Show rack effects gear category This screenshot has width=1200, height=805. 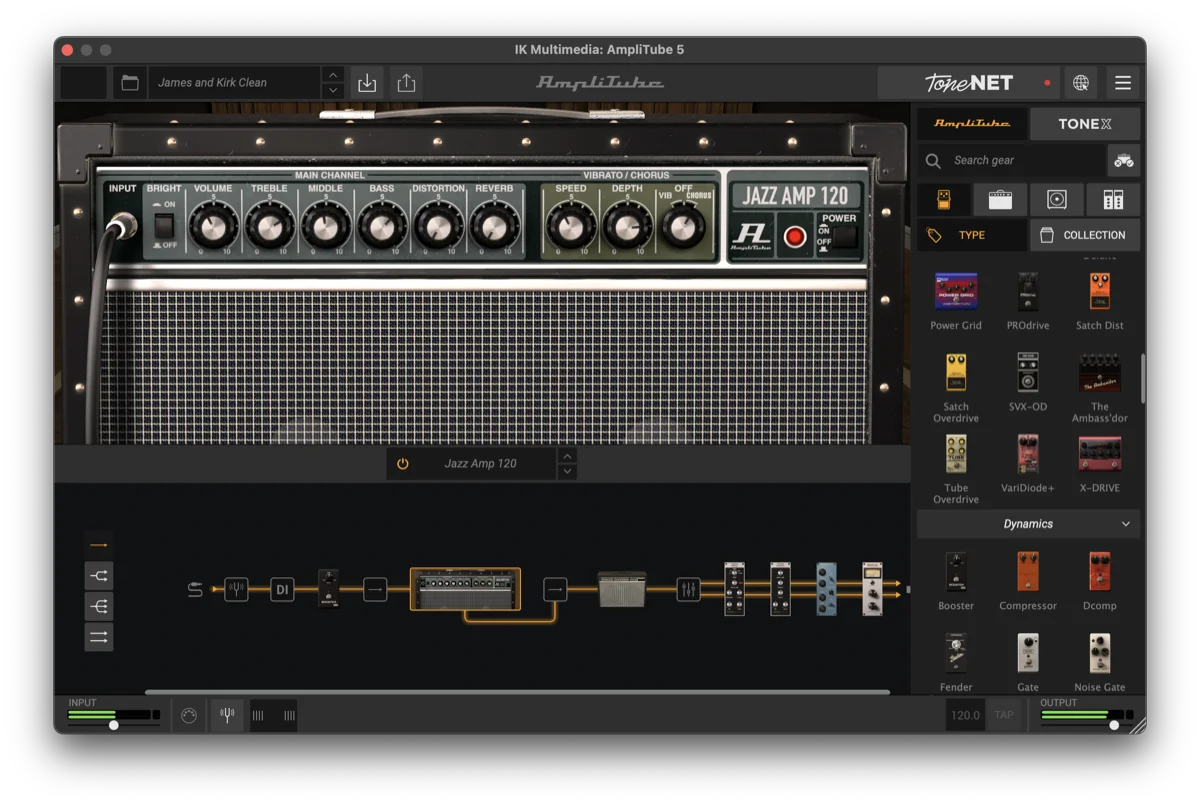coord(1113,199)
